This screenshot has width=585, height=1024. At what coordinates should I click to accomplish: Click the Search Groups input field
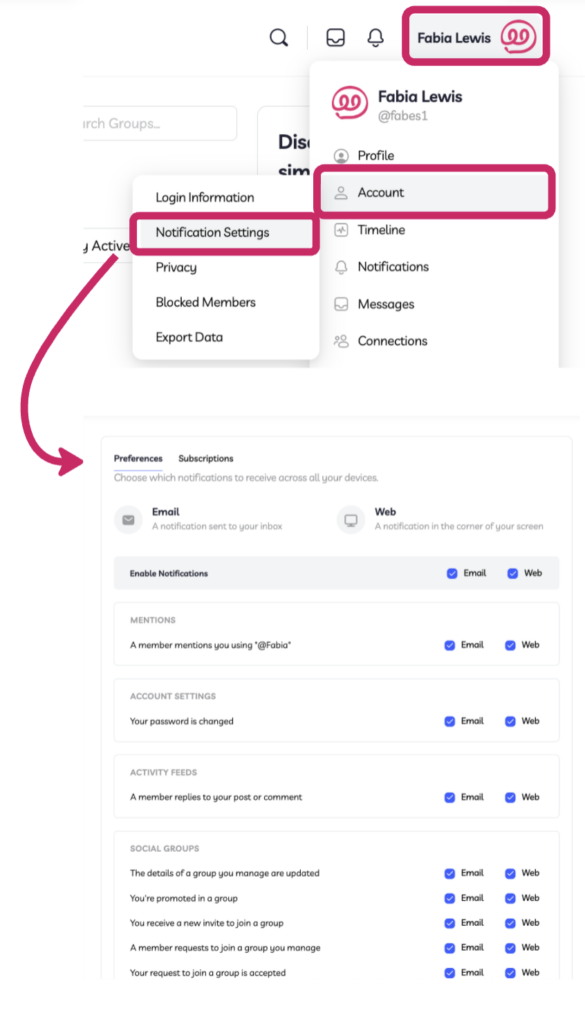160,123
